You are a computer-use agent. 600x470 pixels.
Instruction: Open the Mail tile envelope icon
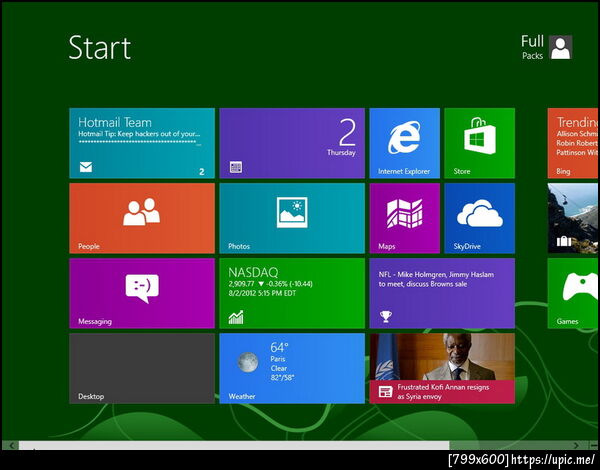click(x=86, y=167)
